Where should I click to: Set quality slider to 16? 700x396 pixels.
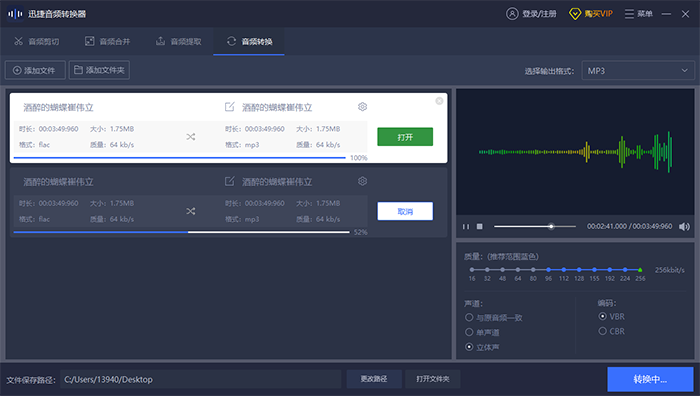pyautogui.click(x=472, y=270)
